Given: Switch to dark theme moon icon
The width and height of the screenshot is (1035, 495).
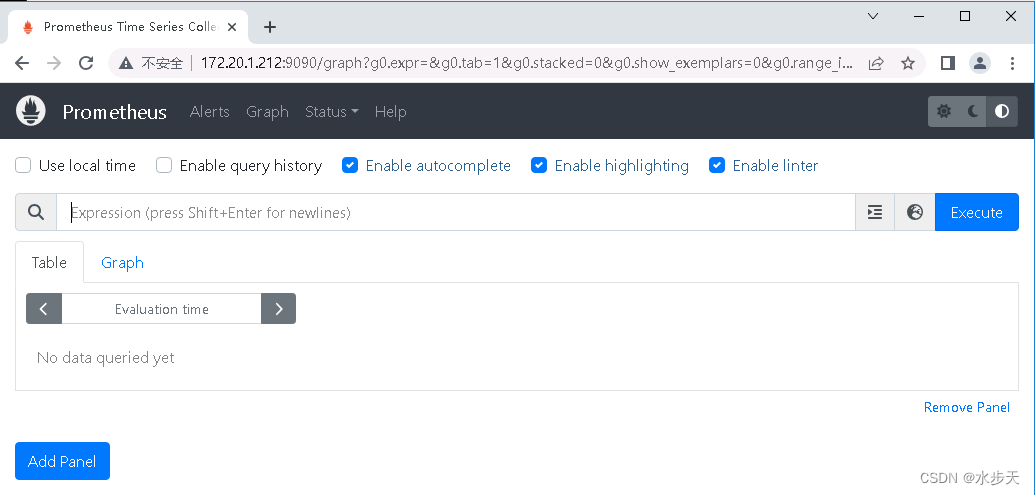Looking at the screenshot, I should coord(973,112).
